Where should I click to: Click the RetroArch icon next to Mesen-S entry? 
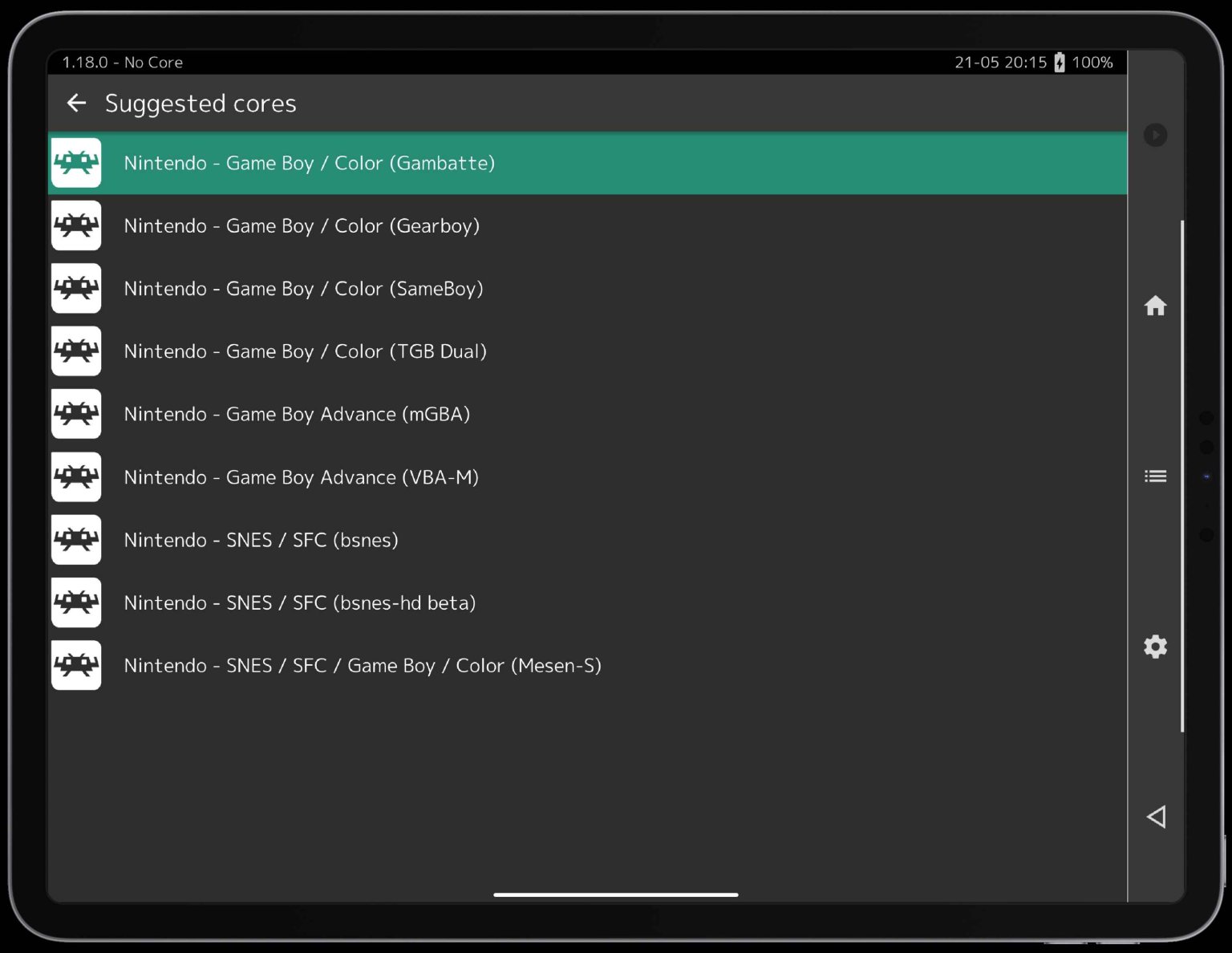point(76,665)
